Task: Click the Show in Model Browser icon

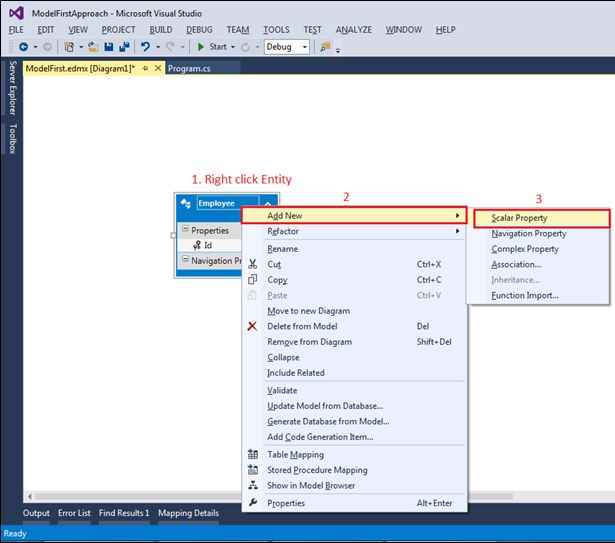Action: pos(253,485)
